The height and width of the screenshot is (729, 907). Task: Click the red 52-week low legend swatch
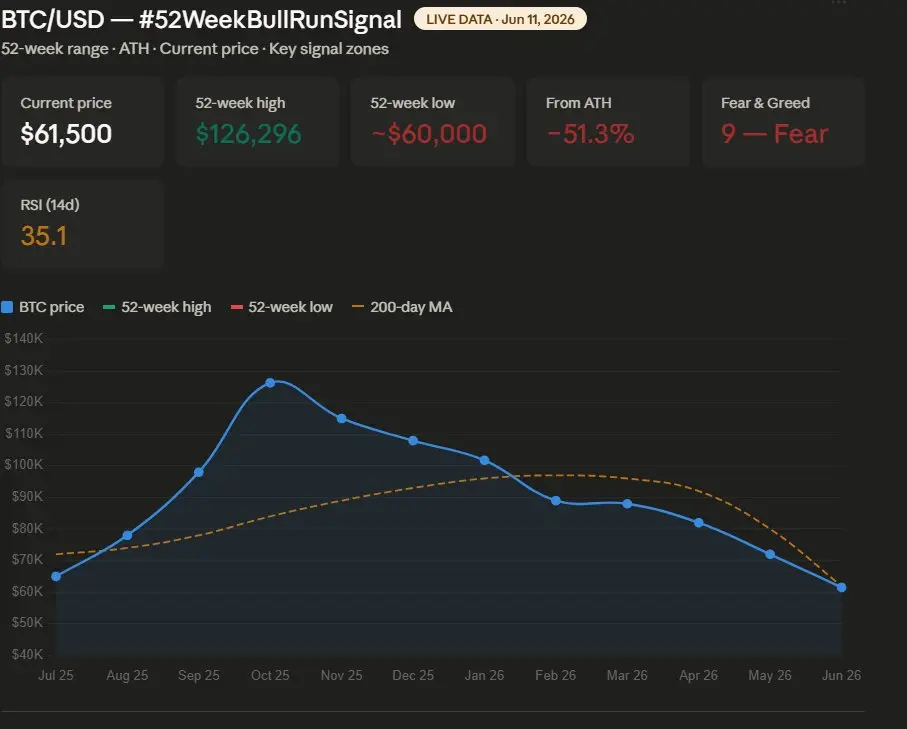[x=237, y=307]
